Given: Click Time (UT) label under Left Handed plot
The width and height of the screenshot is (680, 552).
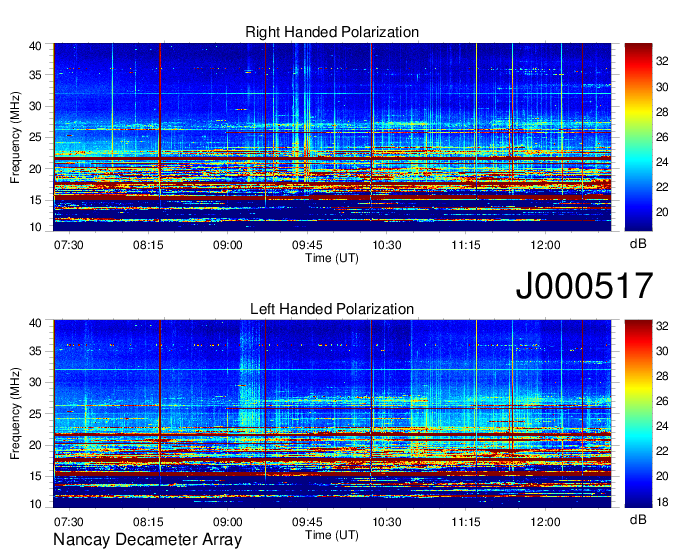Looking at the screenshot, I should coord(332,535).
